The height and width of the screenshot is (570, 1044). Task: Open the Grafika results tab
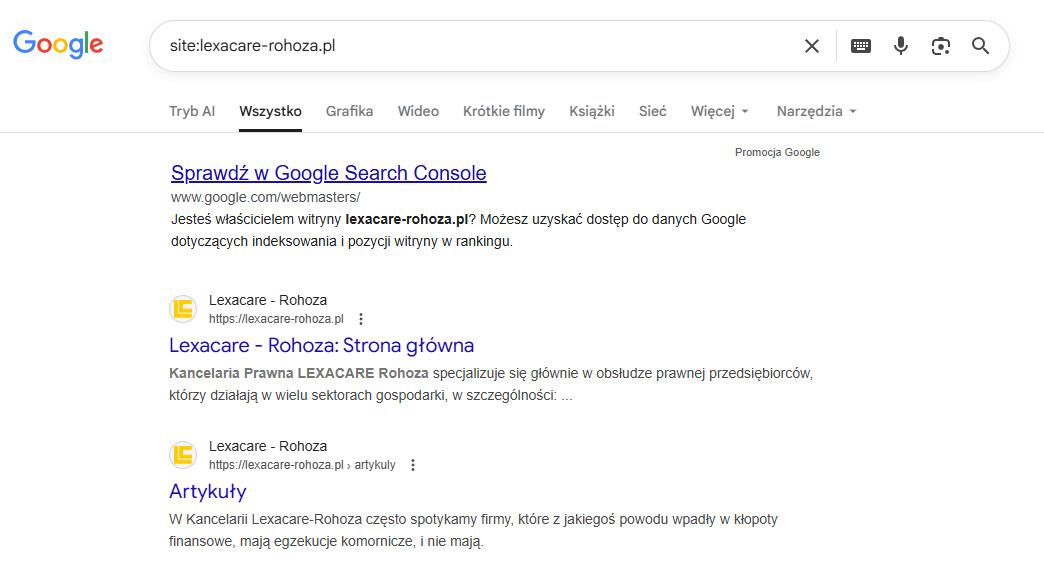pyautogui.click(x=350, y=111)
